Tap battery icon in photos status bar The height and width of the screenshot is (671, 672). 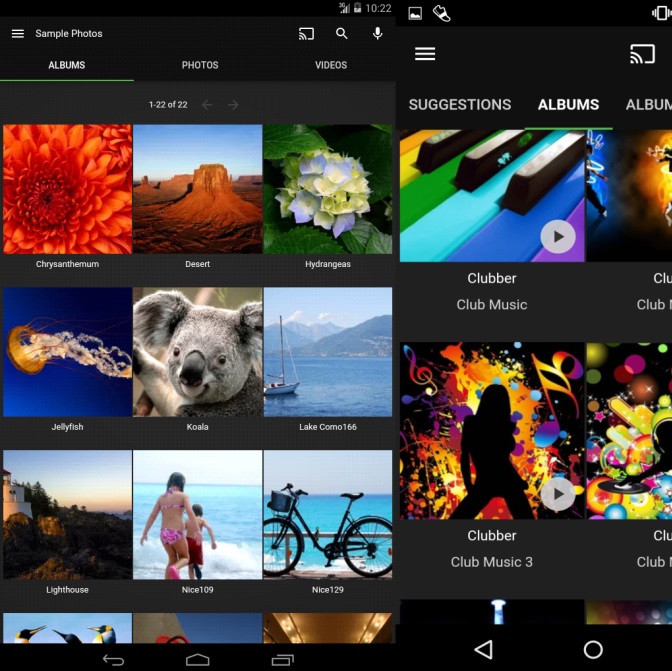click(357, 8)
